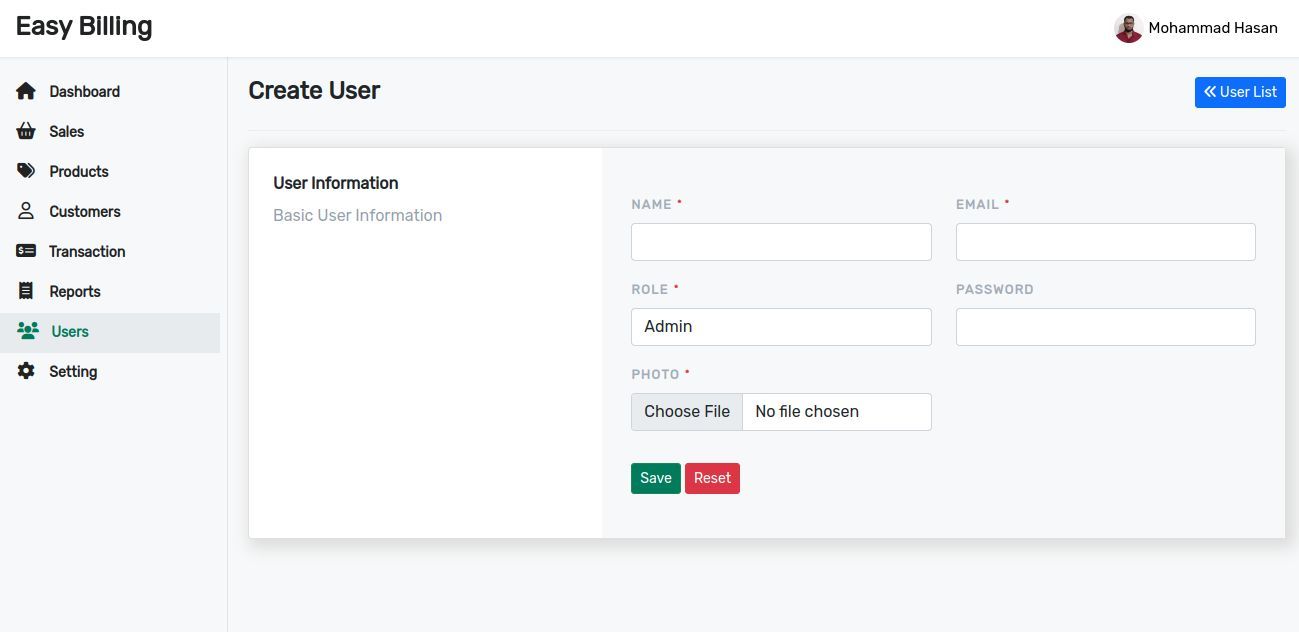Click the Choose File button
1299x632 pixels.
(x=687, y=412)
